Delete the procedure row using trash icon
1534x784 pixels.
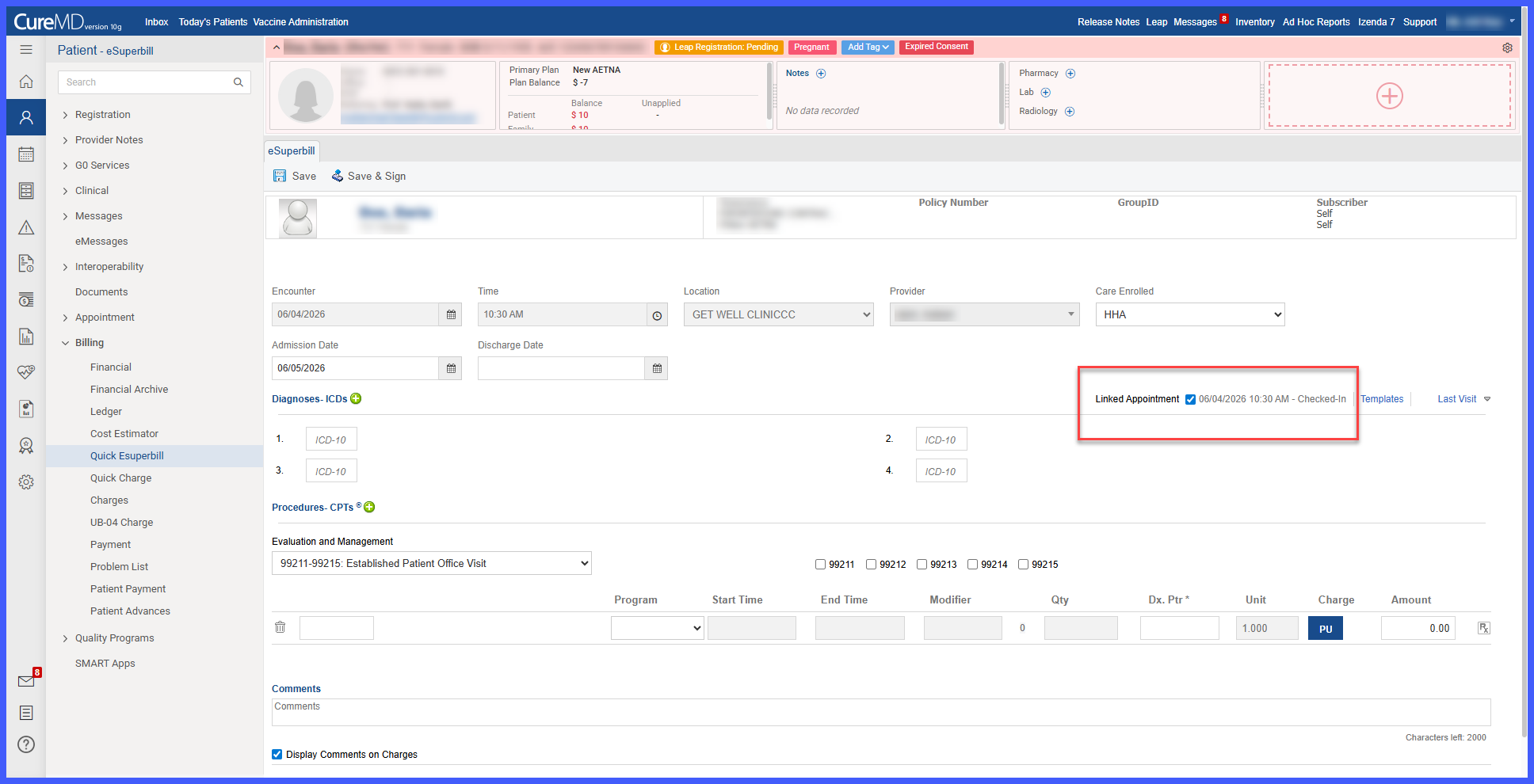280,627
